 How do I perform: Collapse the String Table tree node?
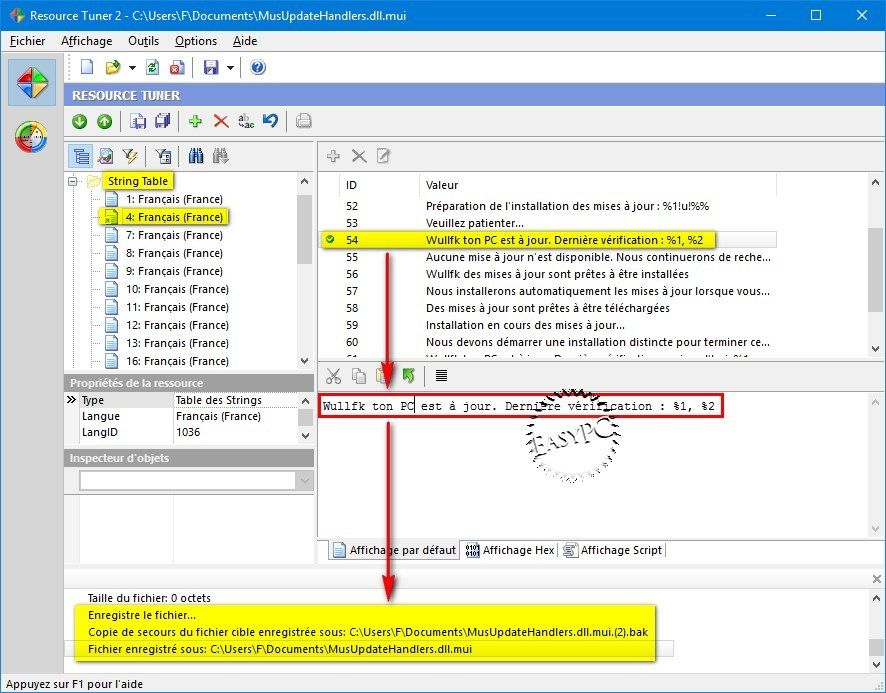[x=72, y=181]
